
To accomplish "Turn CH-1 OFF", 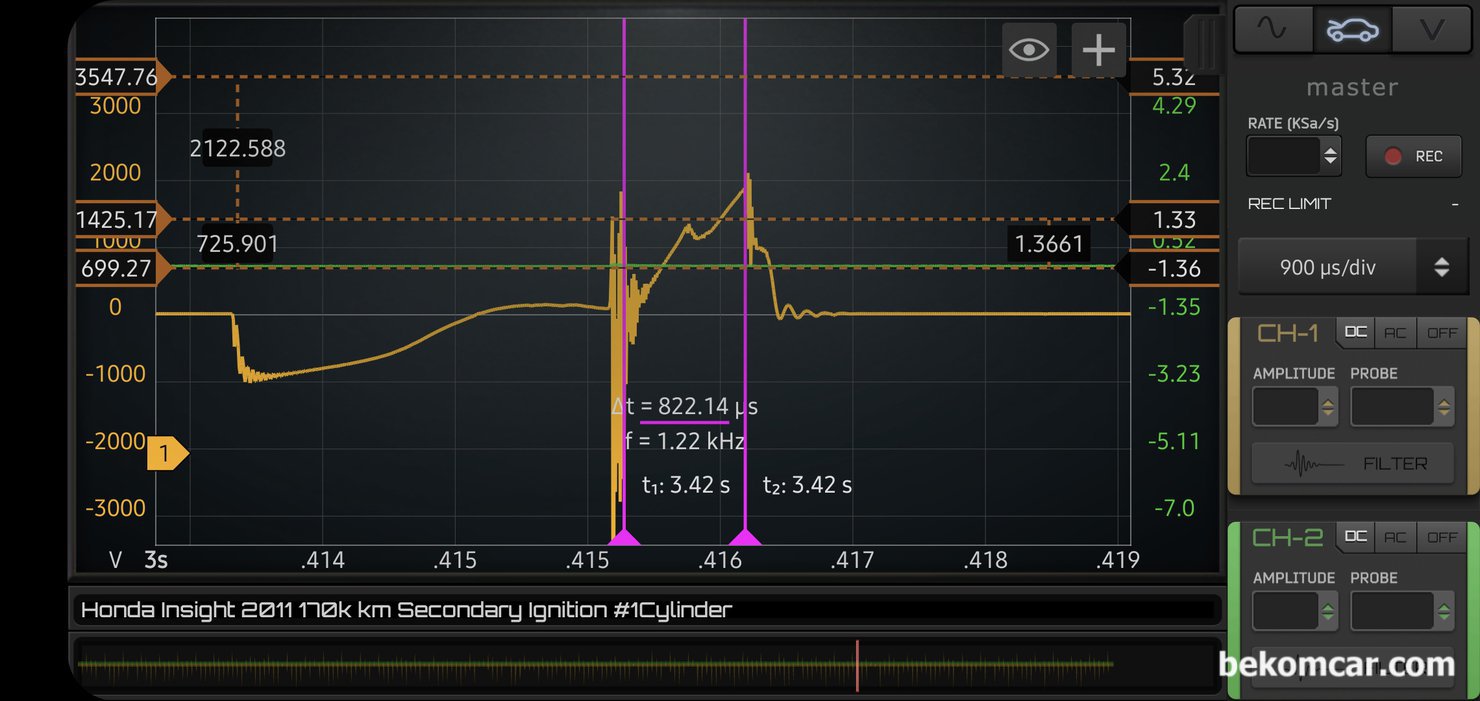I will (1442, 333).
